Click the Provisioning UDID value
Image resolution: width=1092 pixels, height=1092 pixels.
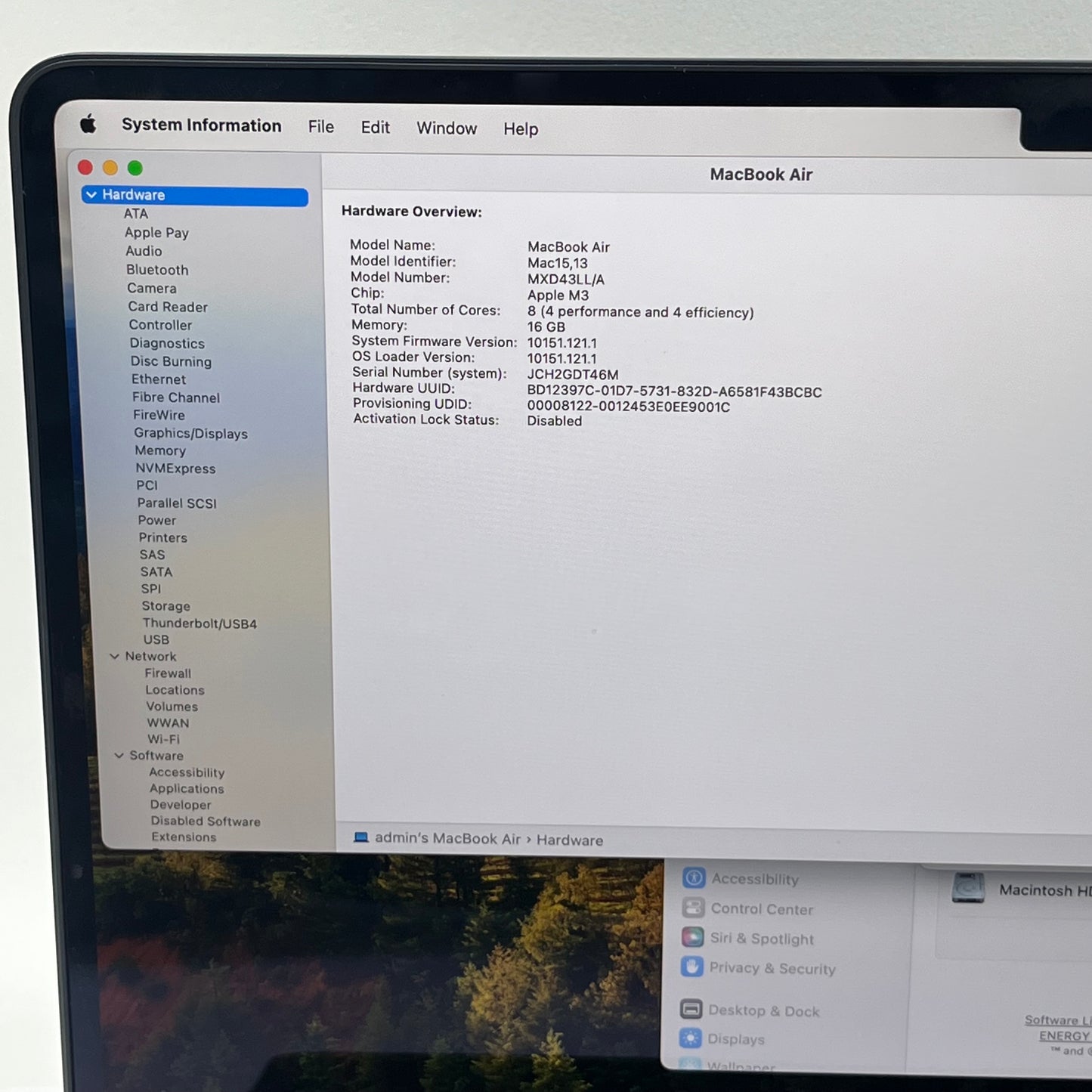click(x=628, y=407)
